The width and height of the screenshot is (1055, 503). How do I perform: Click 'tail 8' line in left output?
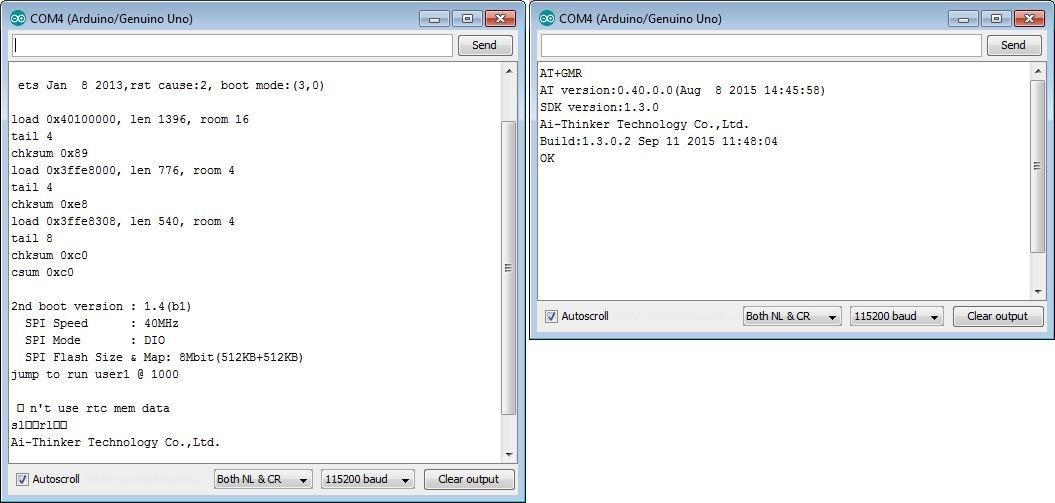(32, 239)
